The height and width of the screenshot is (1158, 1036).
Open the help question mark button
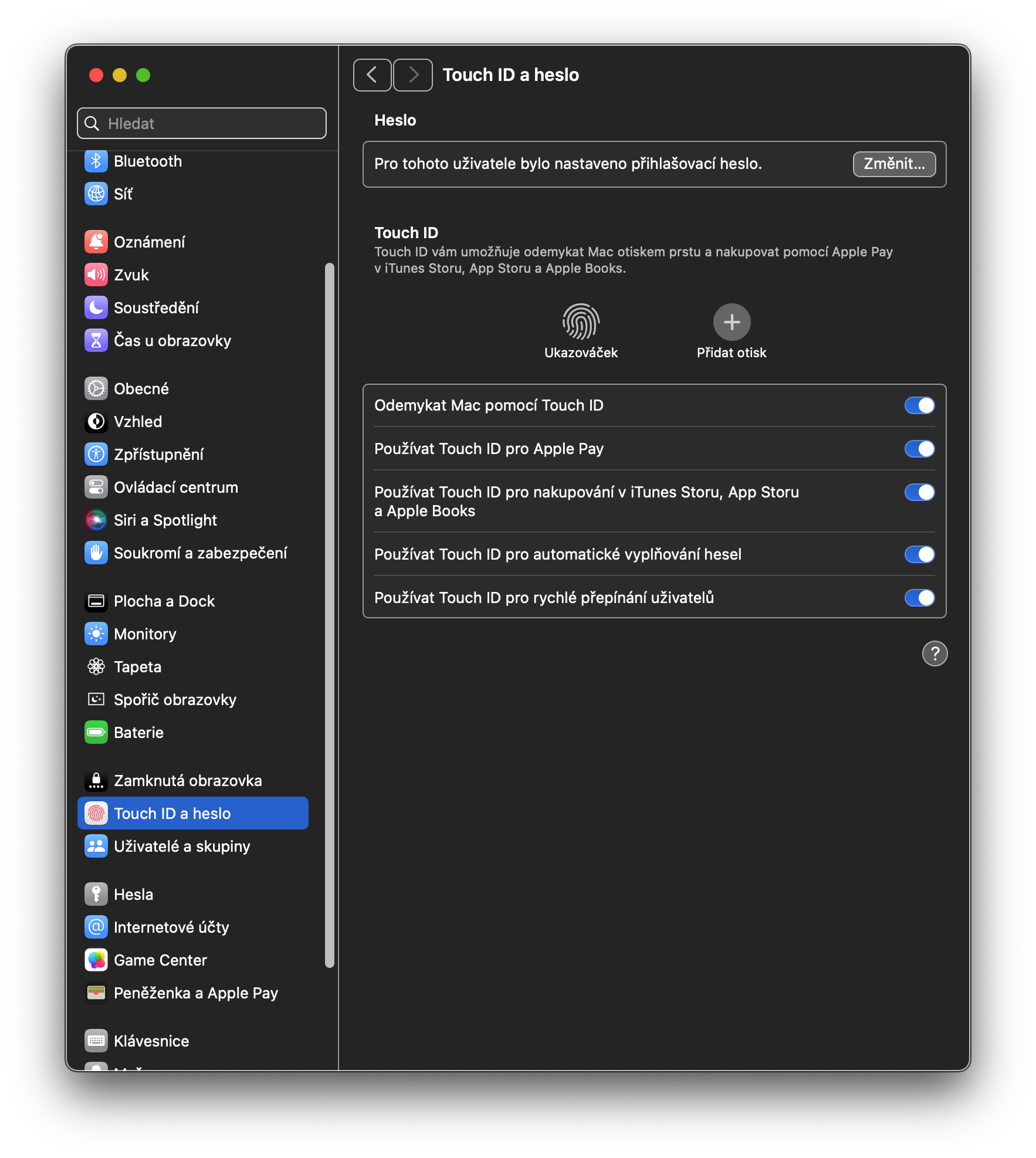pyautogui.click(x=935, y=654)
